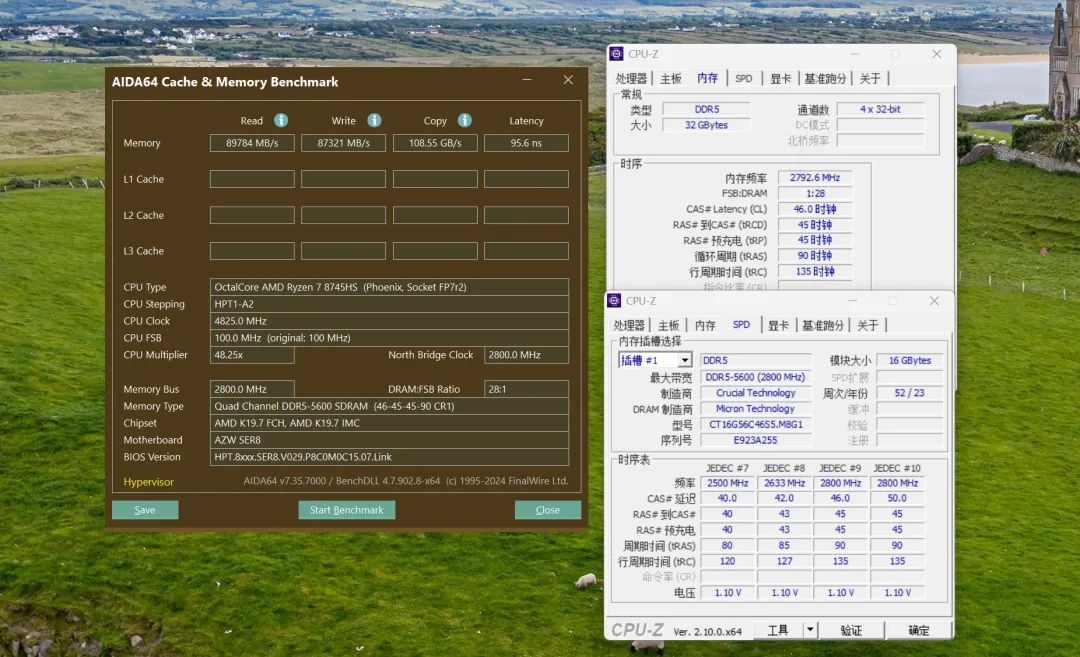Switch to 处理器 tab in lower CPU-Z window

coord(629,325)
